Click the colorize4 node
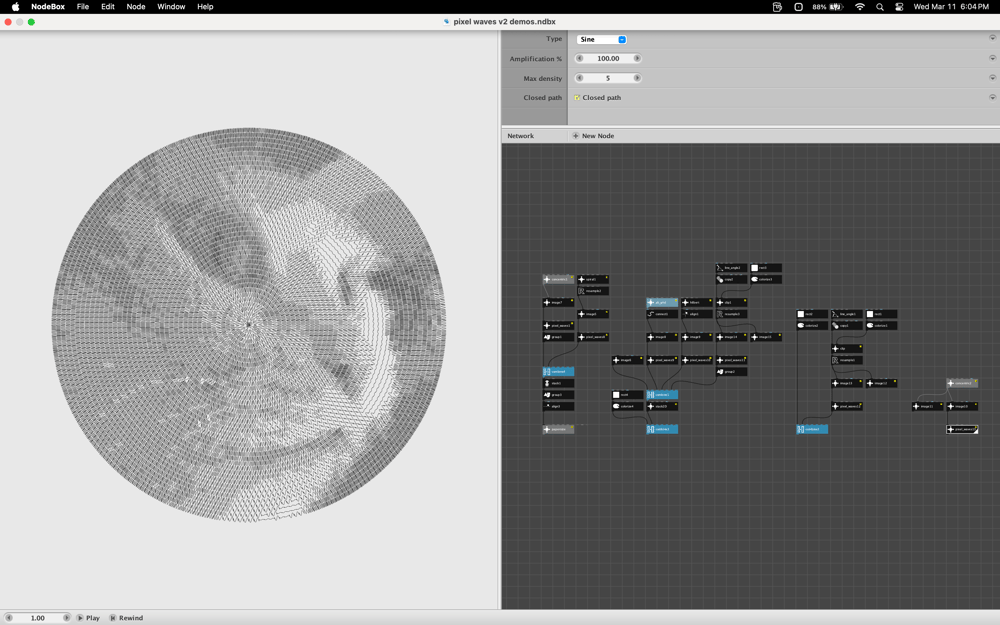1000x625 pixels. pos(628,406)
